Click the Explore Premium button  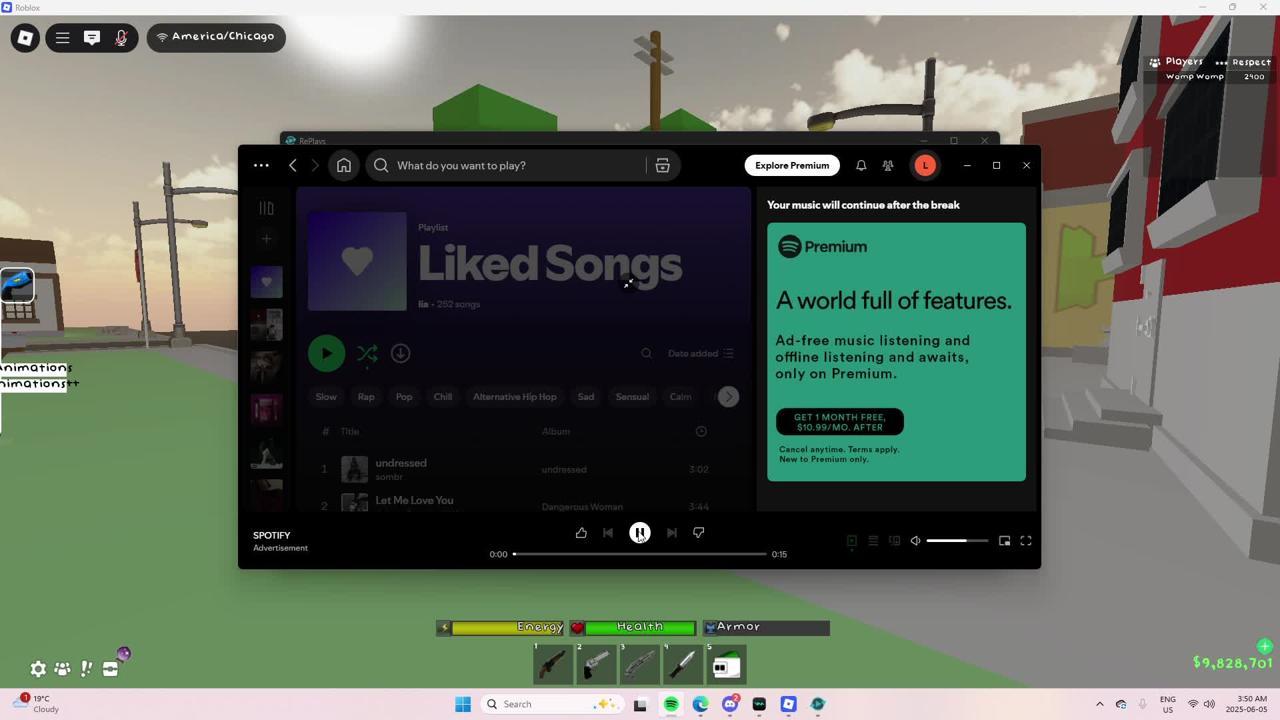click(x=792, y=166)
